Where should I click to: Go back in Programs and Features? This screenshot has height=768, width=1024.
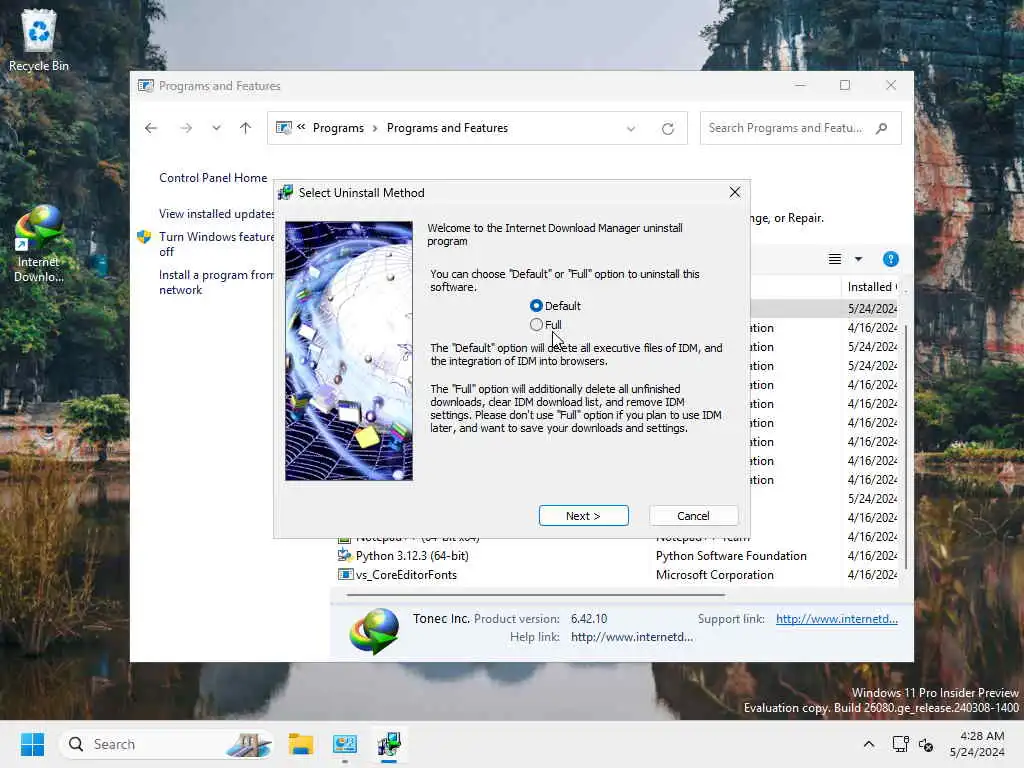pos(151,128)
